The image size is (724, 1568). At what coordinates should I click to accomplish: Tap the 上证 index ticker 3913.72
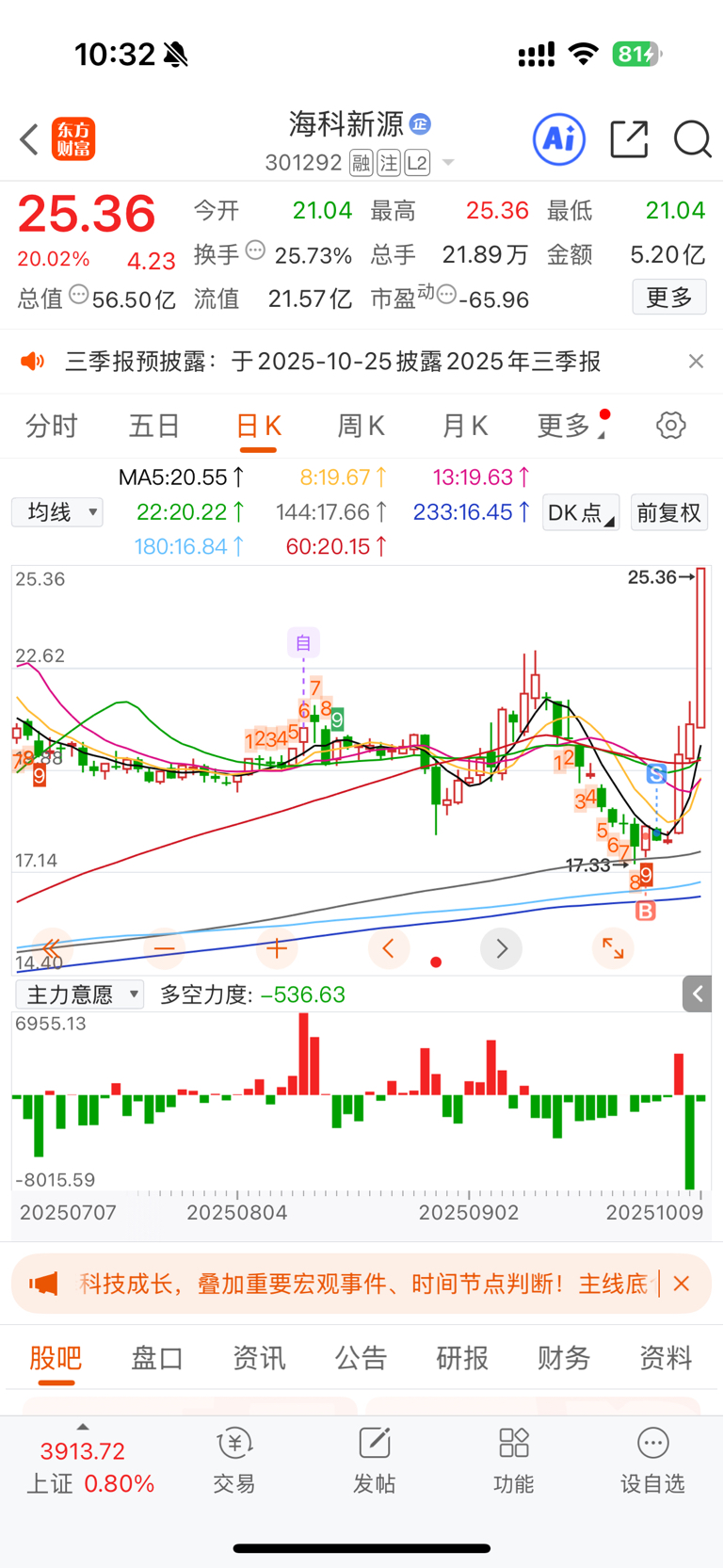coord(83,1451)
